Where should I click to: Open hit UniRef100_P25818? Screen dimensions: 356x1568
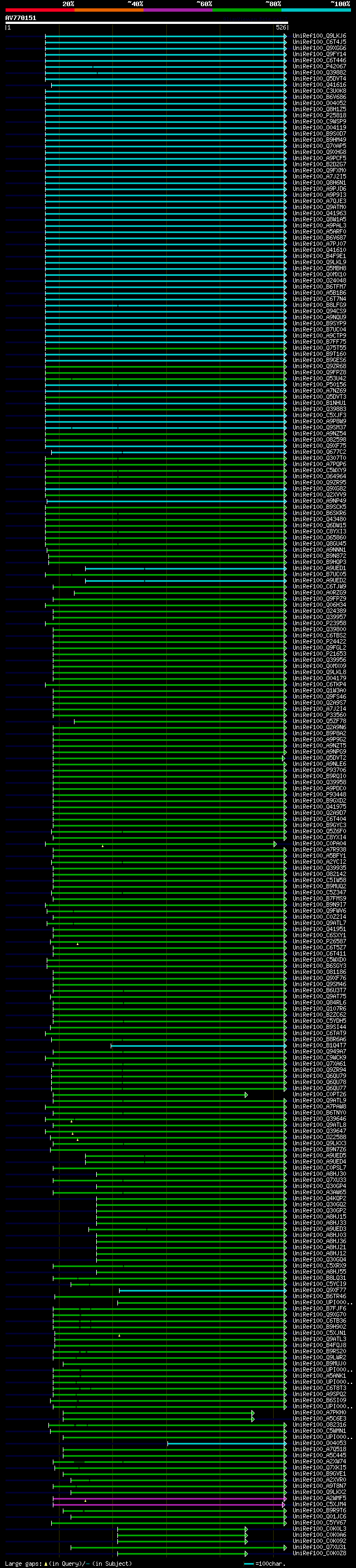(319, 116)
